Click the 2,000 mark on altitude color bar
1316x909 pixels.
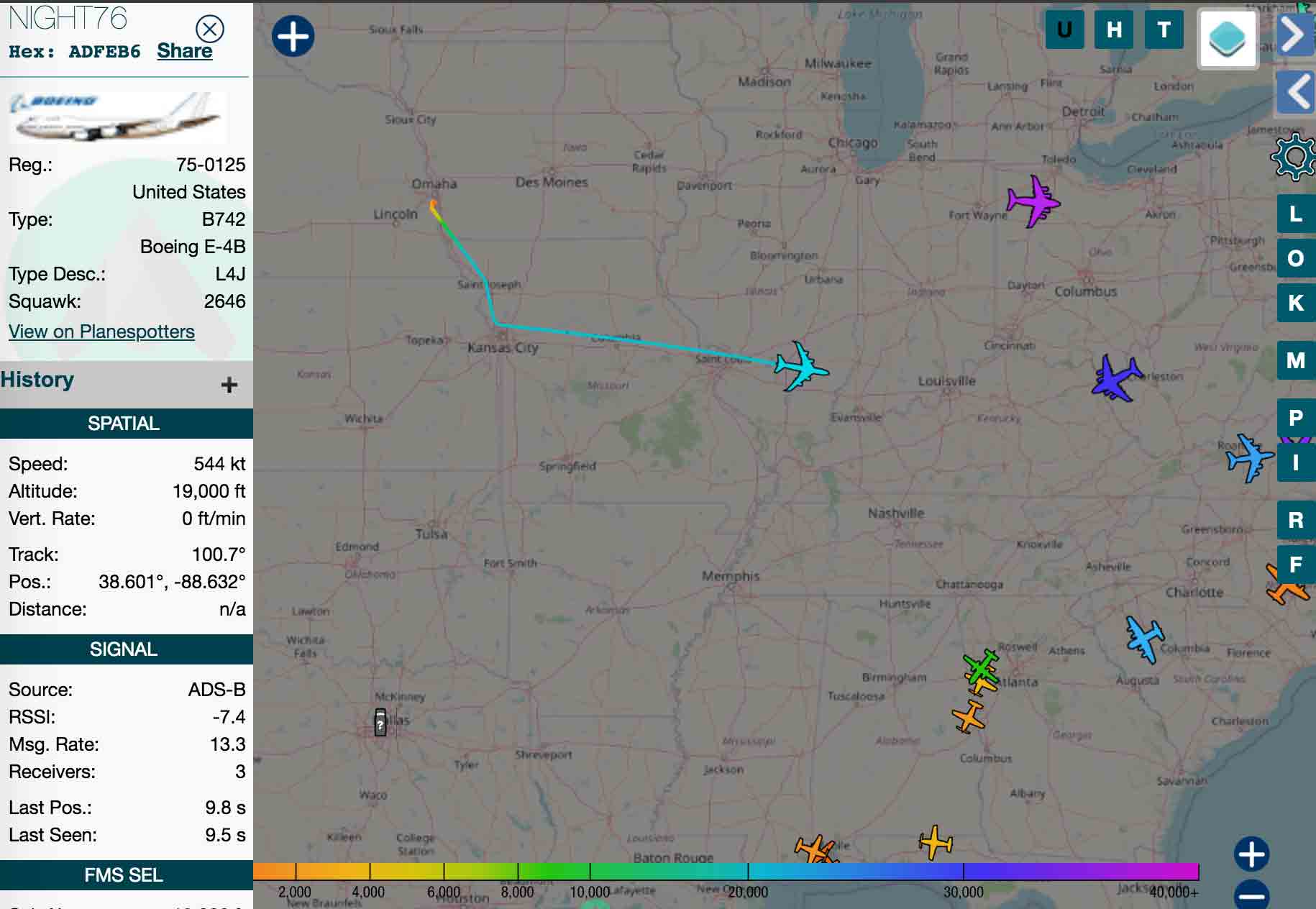(295, 892)
